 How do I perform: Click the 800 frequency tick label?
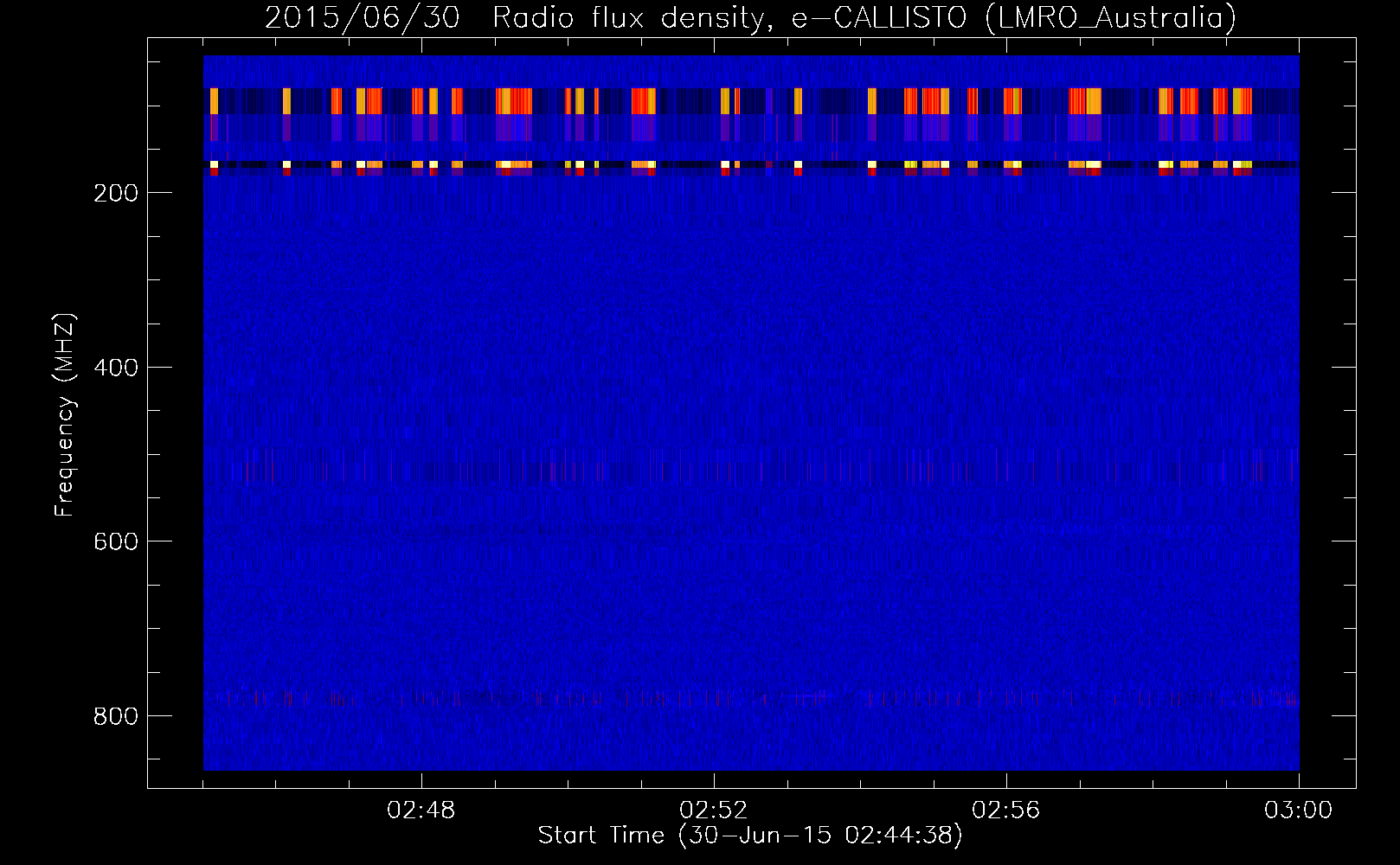pyautogui.click(x=116, y=716)
